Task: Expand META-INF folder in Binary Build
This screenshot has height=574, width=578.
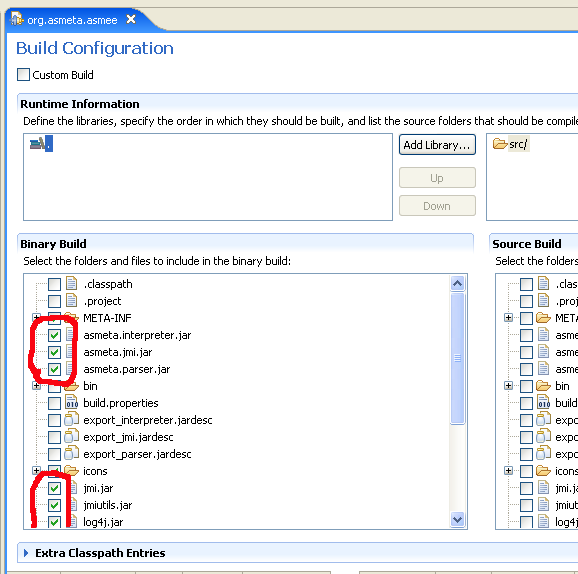Action: coord(36,317)
